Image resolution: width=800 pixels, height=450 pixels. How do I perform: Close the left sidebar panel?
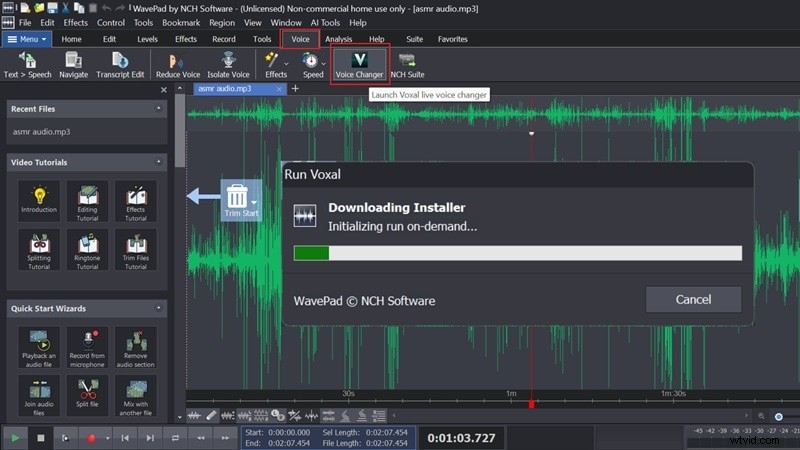pos(164,90)
